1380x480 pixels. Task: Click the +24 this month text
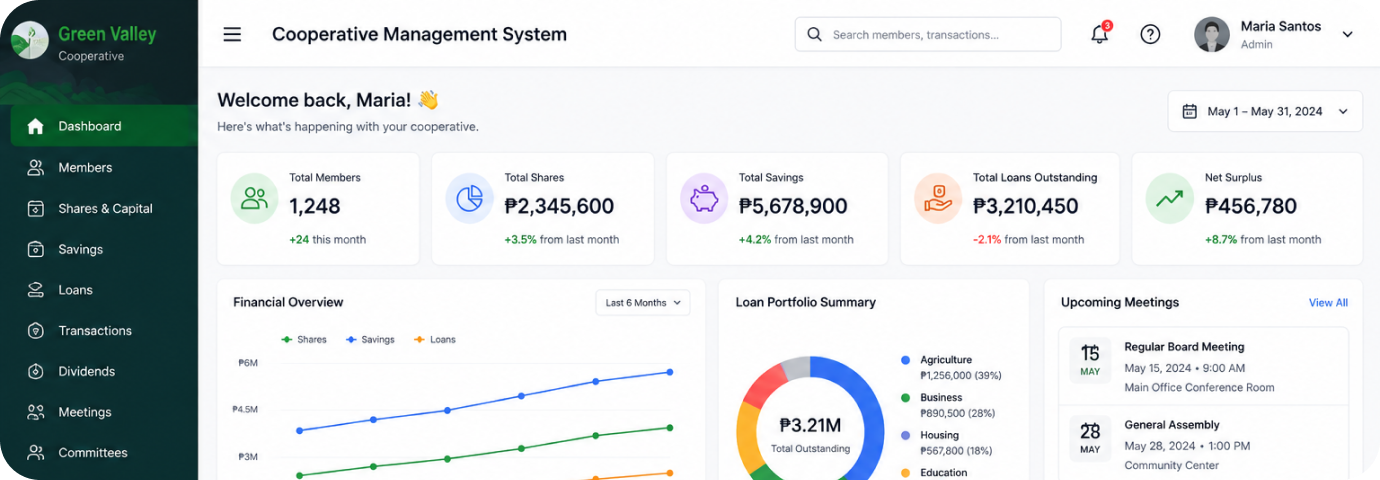click(x=327, y=240)
